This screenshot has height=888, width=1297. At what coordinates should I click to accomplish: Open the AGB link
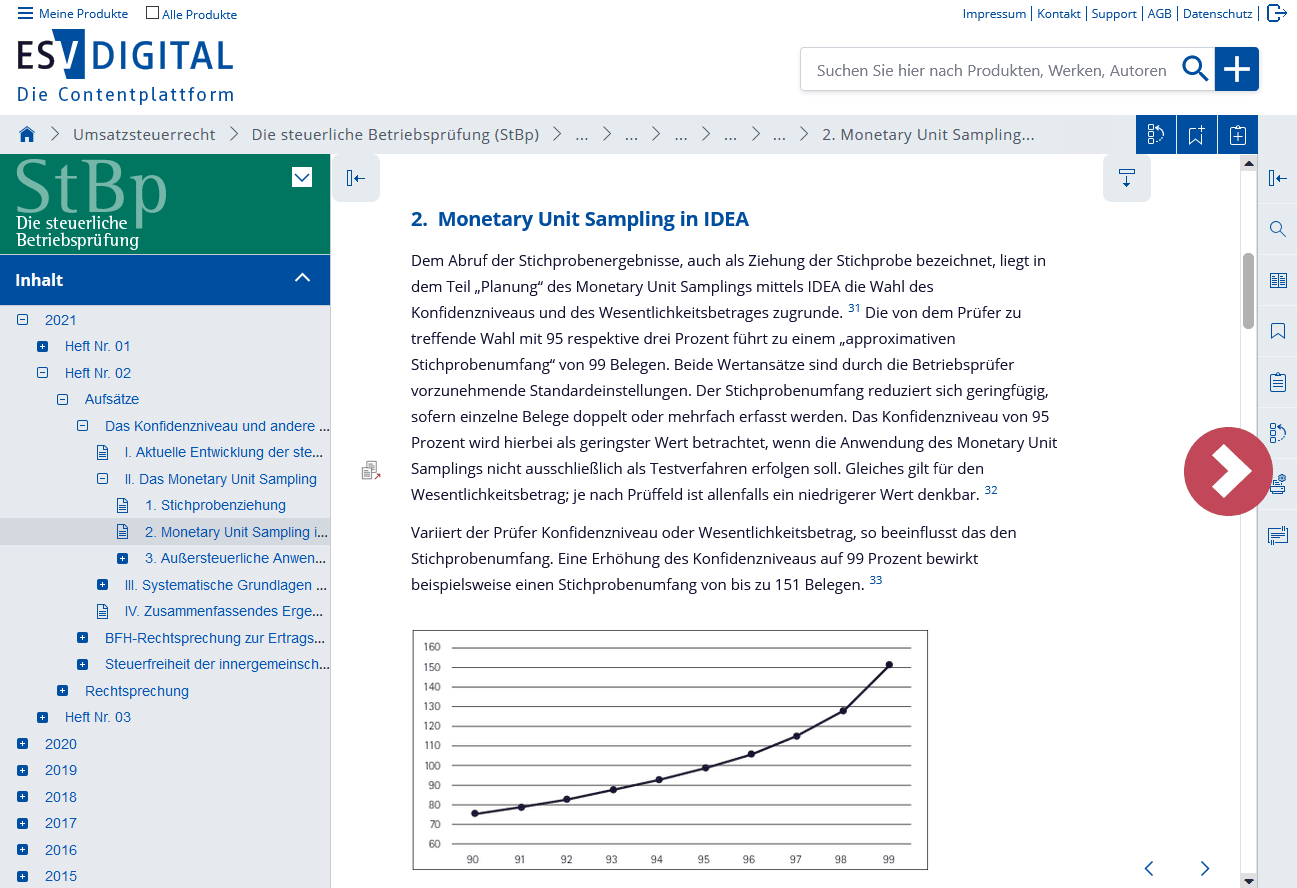coord(1159,14)
